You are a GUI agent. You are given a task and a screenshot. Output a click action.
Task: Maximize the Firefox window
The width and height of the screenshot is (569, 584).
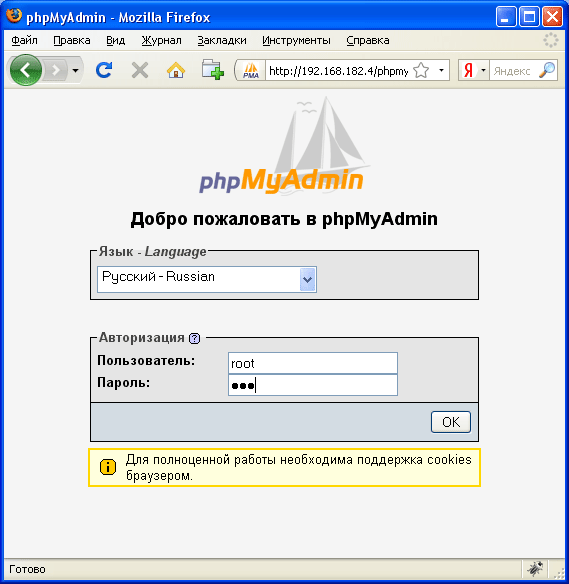pyautogui.click(x=529, y=17)
